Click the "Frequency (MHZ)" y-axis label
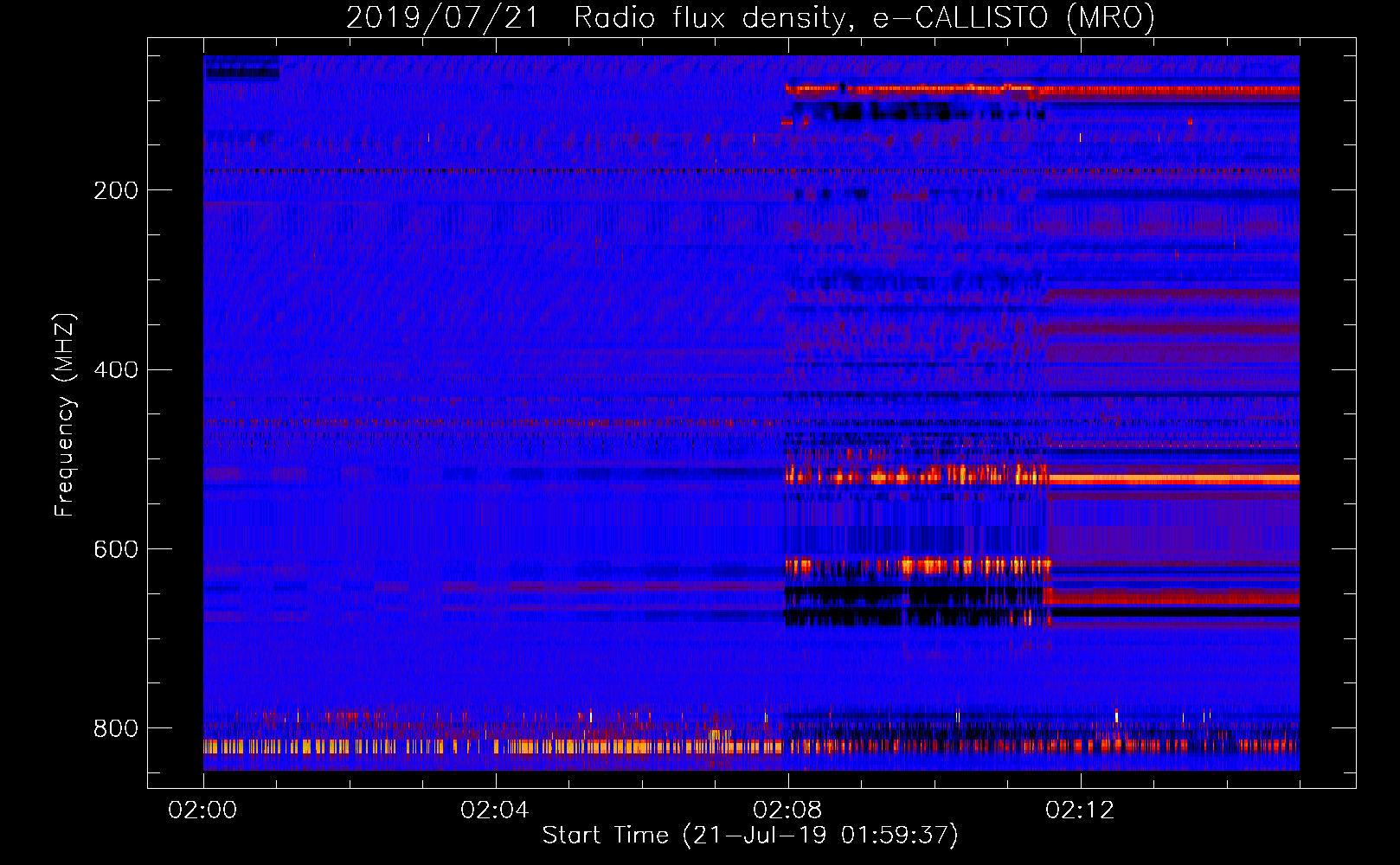The width and height of the screenshot is (1400, 865). tap(64, 415)
